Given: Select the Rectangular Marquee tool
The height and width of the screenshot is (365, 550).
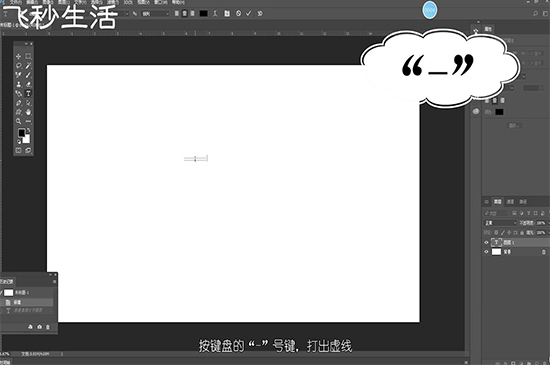Looking at the screenshot, I should click(x=28, y=56).
